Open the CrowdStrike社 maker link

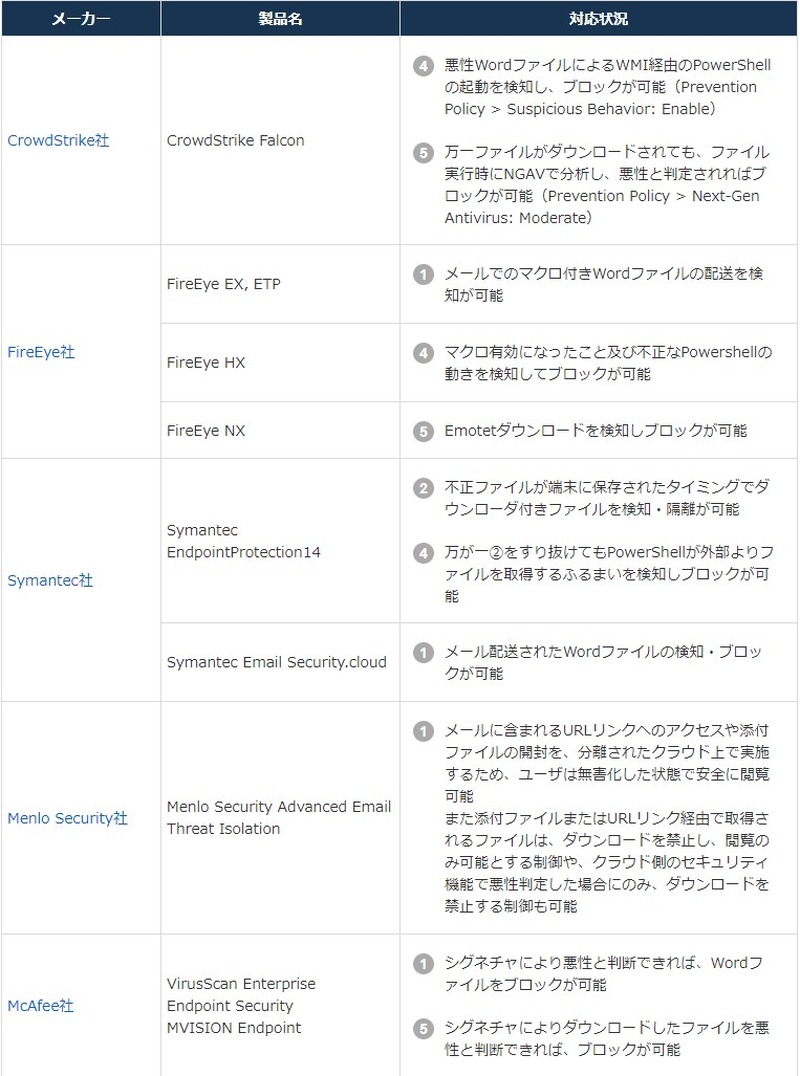(58, 141)
